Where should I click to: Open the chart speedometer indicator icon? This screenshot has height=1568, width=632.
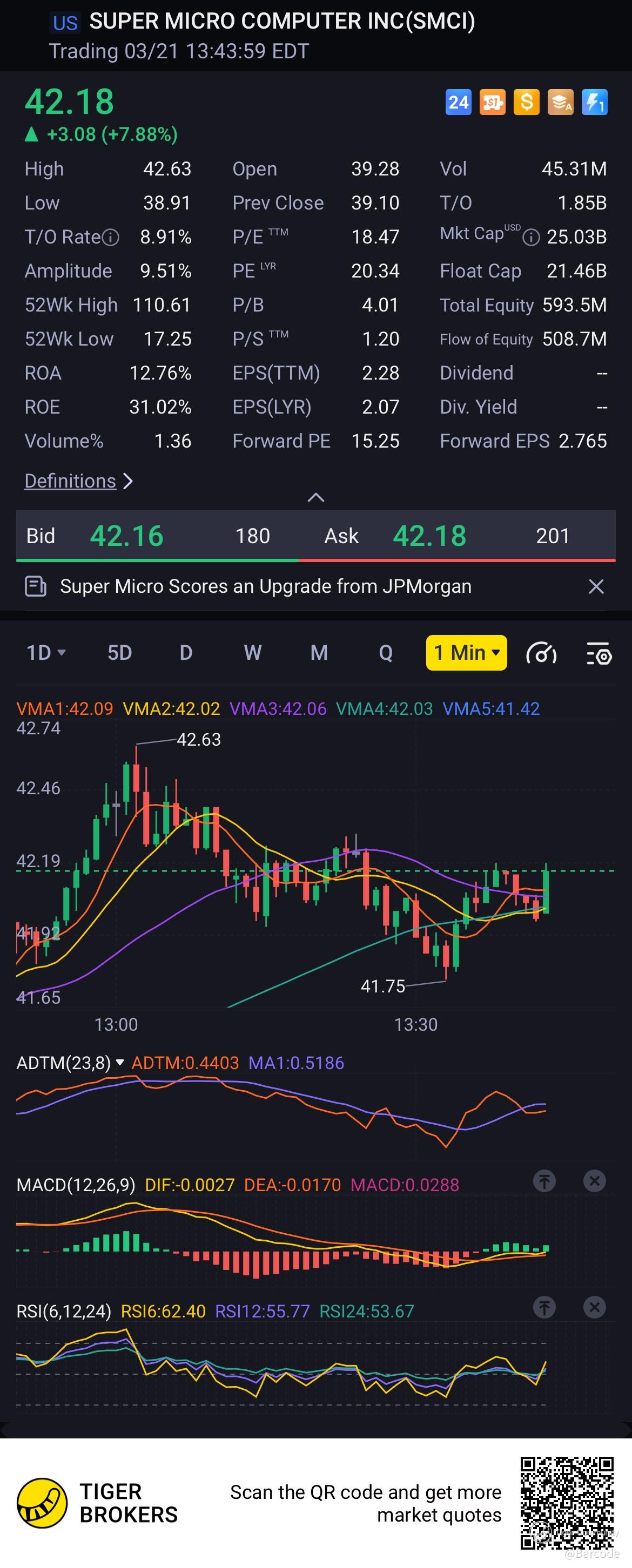pyautogui.click(x=541, y=653)
